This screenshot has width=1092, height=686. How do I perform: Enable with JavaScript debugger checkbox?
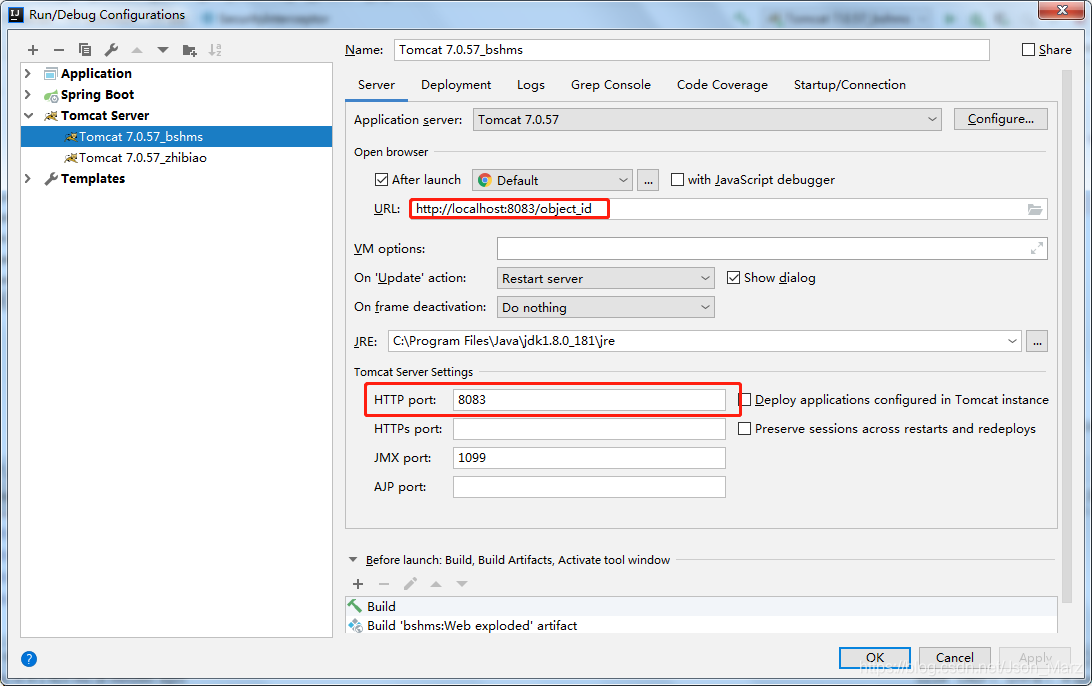[677, 180]
